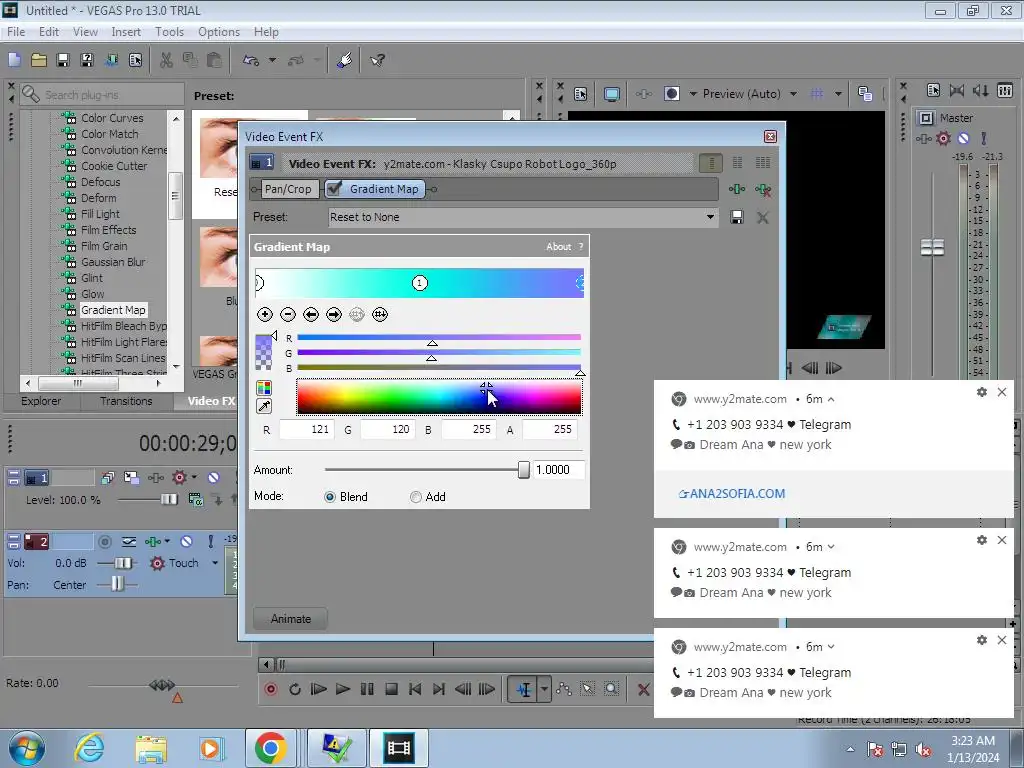1024x768 pixels.
Task: Open Google Chrome from the taskbar
Action: [x=270, y=748]
